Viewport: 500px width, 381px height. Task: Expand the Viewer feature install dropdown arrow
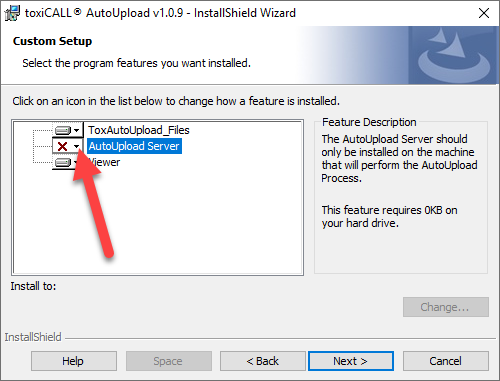pos(76,162)
